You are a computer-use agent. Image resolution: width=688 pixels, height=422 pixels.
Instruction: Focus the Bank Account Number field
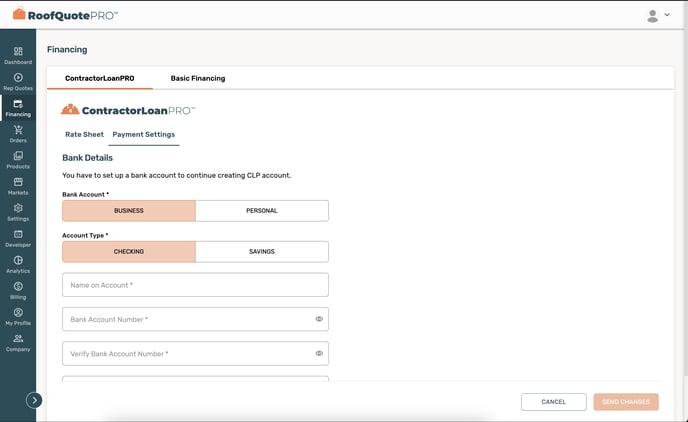[195, 319]
